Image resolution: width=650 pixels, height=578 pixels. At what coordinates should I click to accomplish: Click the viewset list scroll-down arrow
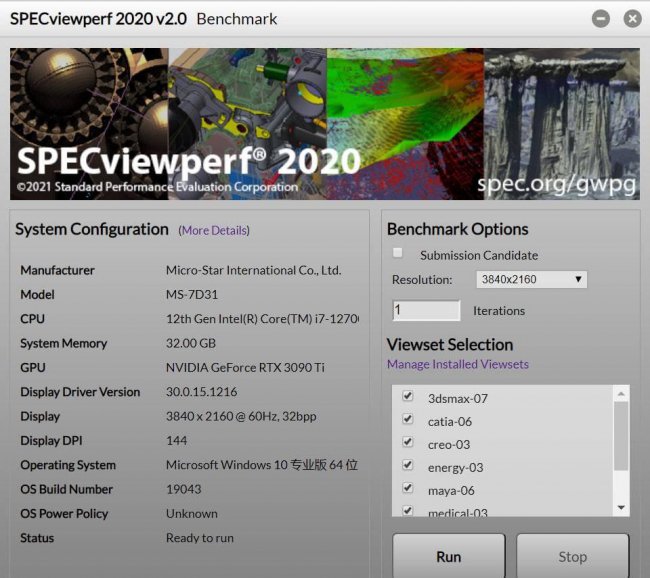[621, 508]
